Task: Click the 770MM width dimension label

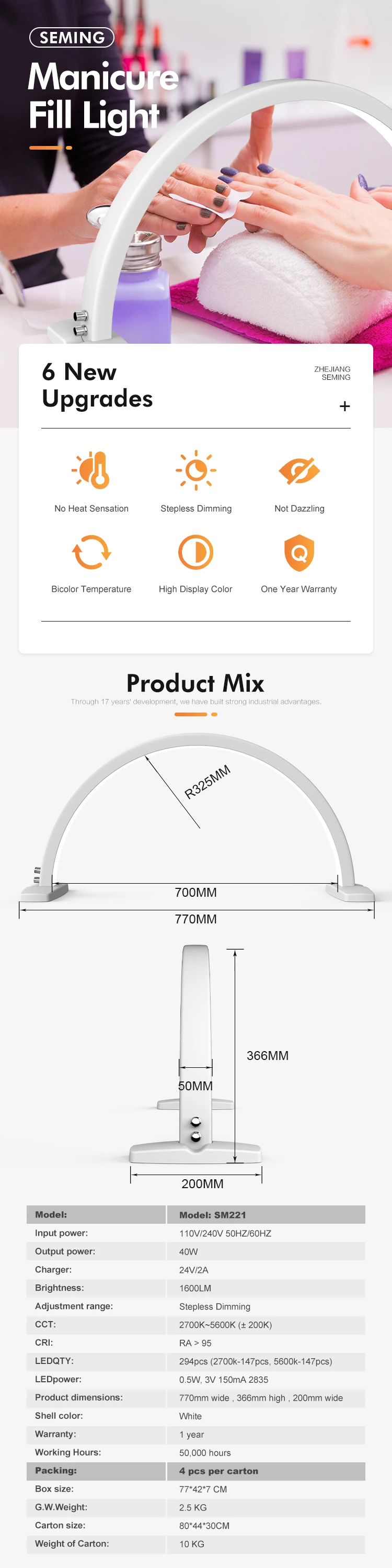Action: [x=195, y=919]
